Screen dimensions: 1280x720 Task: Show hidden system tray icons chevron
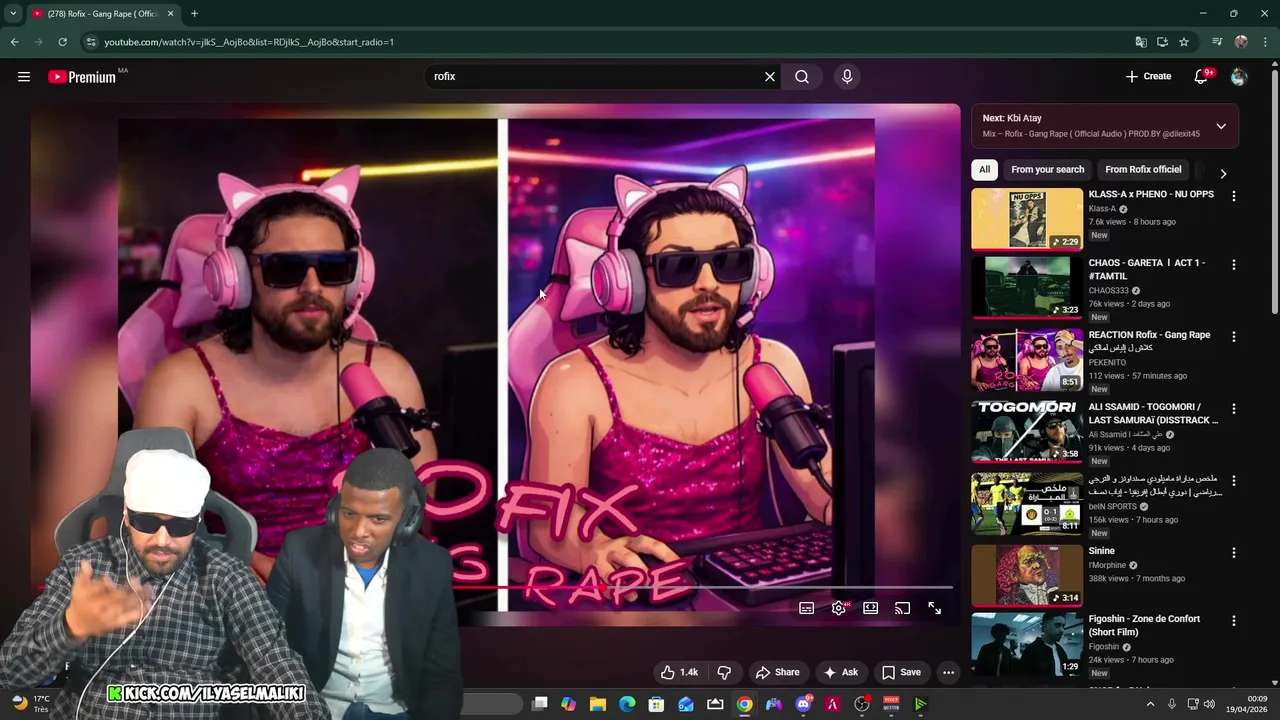(1150, 704)
